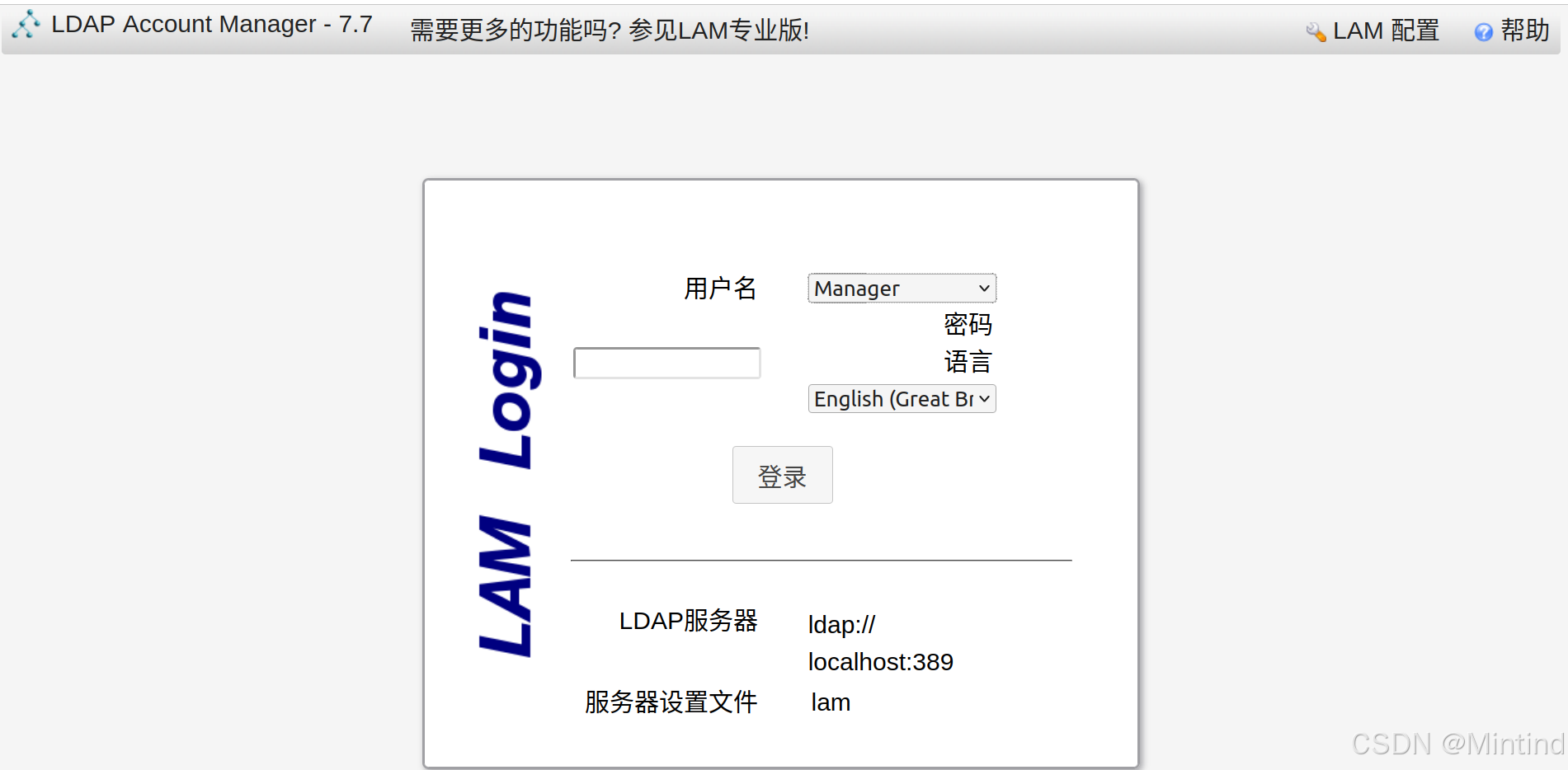The width and height of the screenshot is (1568, 770).
Task: Open the 帮助 help link
Action: (x=1525, y=31)
